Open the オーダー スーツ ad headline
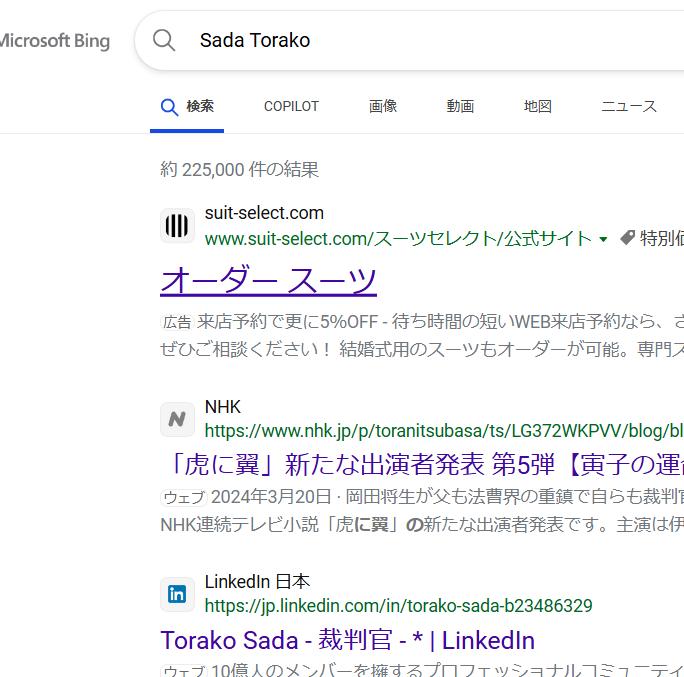 (x=268, y=280)
